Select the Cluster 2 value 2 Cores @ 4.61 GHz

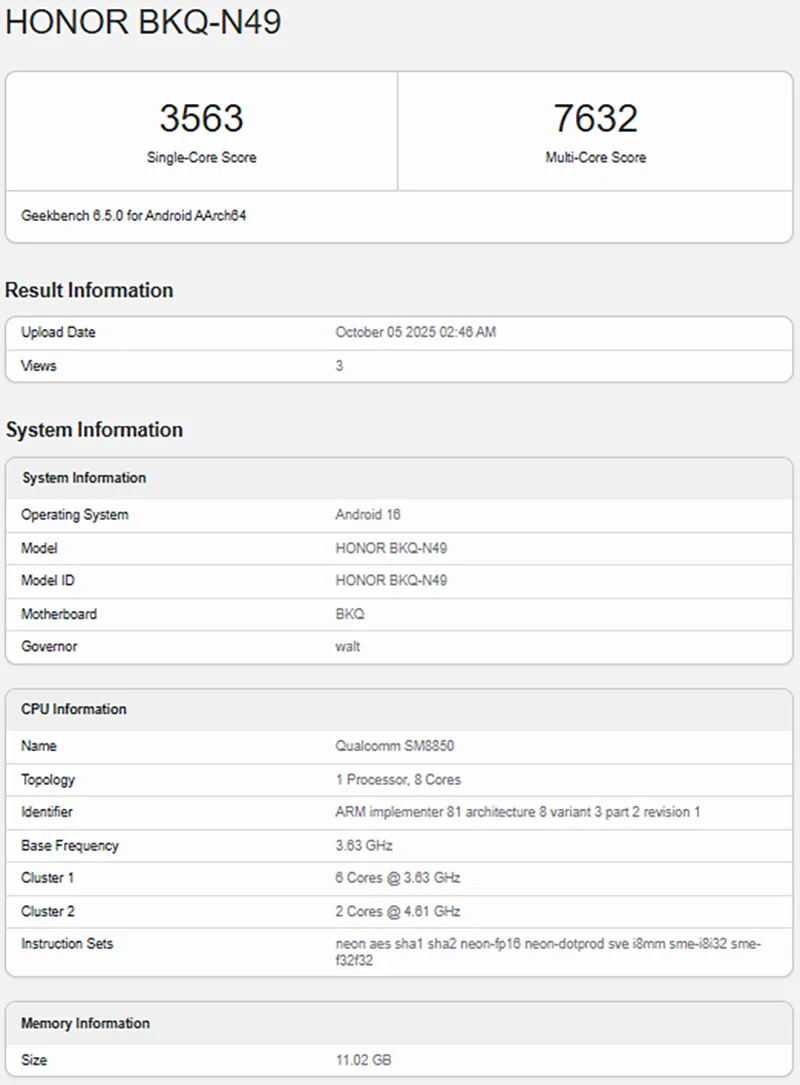click(x=398, y=912)
